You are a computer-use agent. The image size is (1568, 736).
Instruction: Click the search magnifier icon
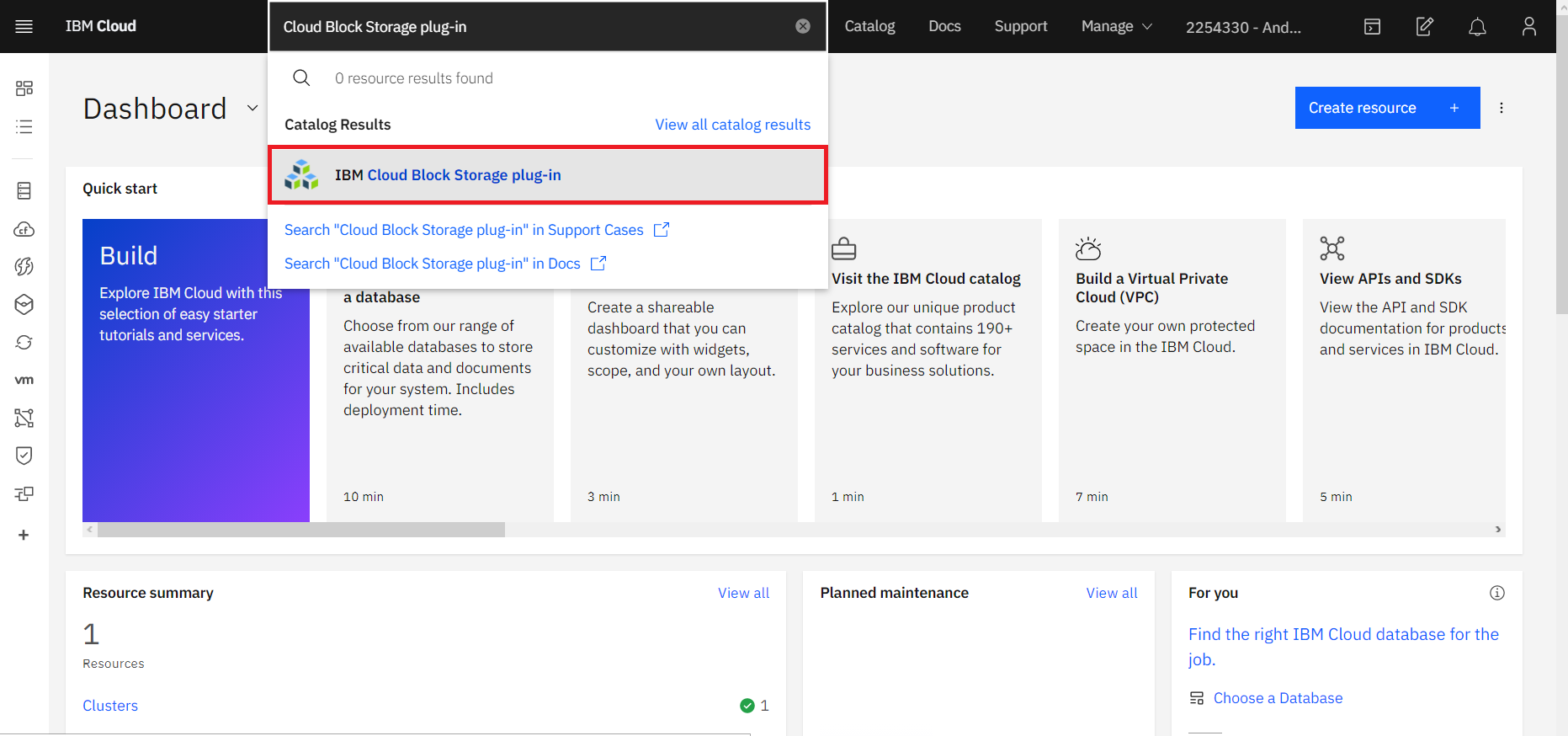click(x=301, y=77)
